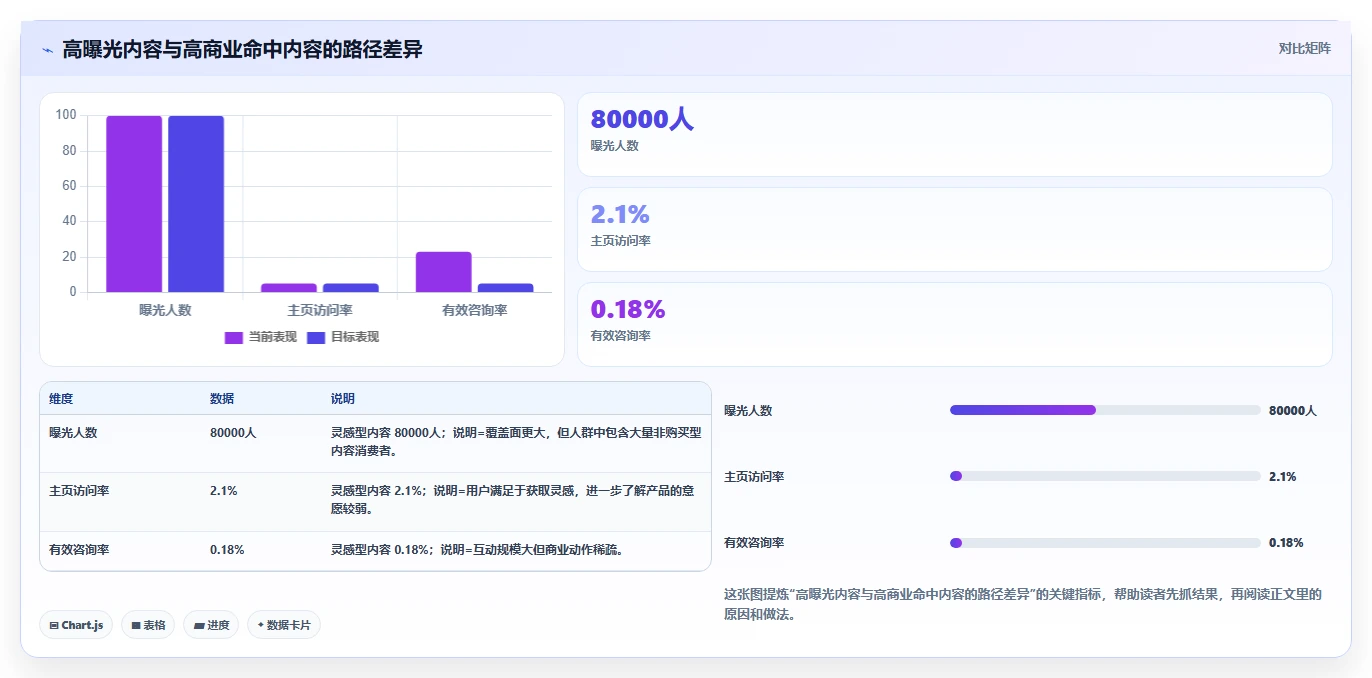Click the 0.18% table cell
This screenshot has height=678, width=1372.
tap(227, 549)
